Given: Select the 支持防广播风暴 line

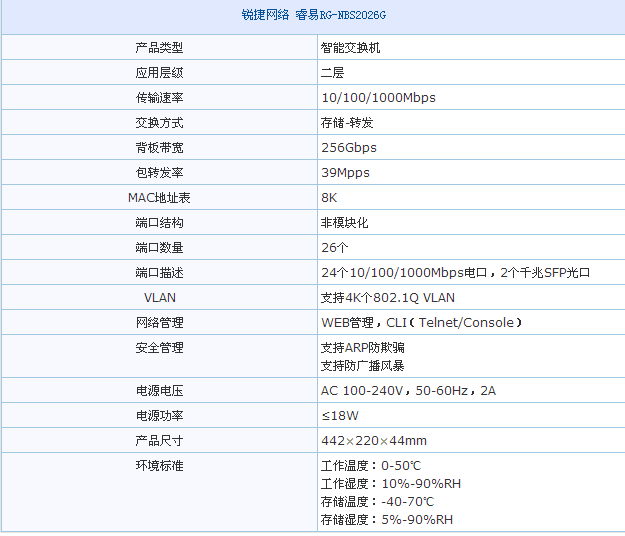Looking at the screenshot, I should pos(363,366).
